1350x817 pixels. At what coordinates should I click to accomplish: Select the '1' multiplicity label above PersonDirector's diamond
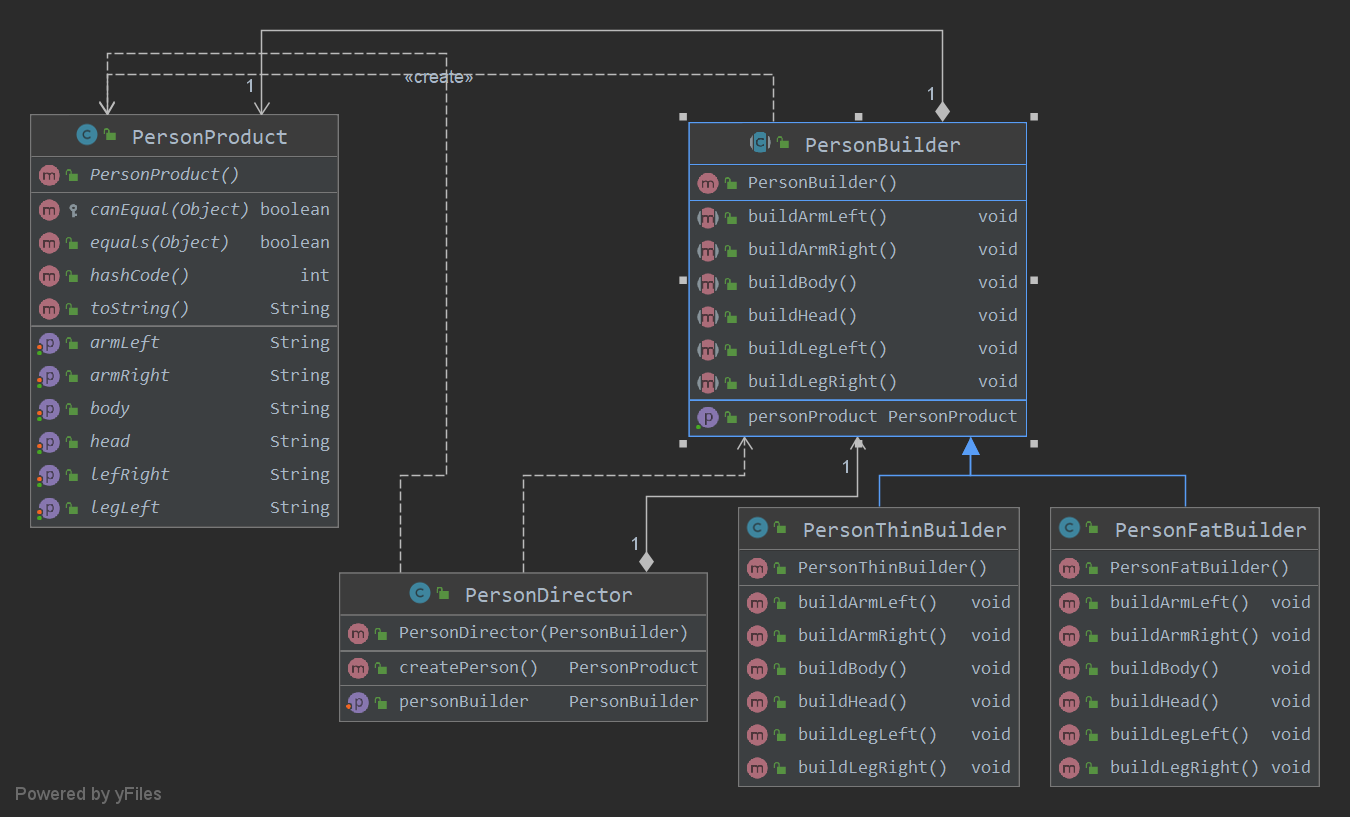click(x=634, y=544)
